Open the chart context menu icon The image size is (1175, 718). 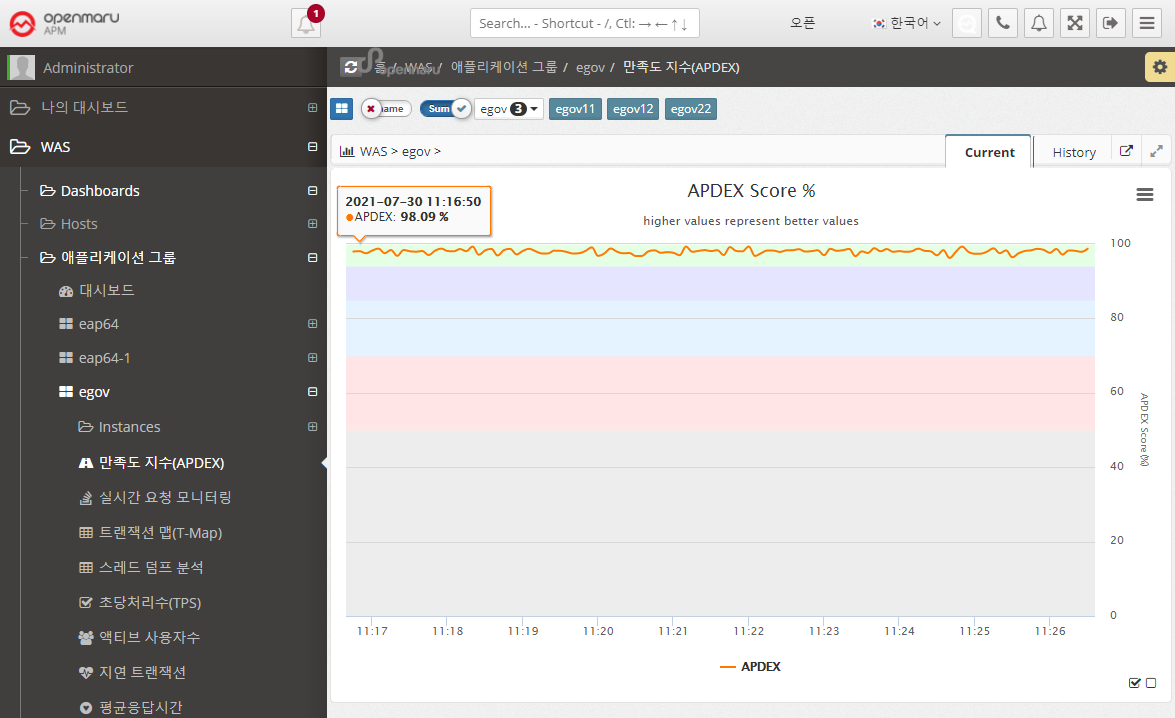[1145, 195]
